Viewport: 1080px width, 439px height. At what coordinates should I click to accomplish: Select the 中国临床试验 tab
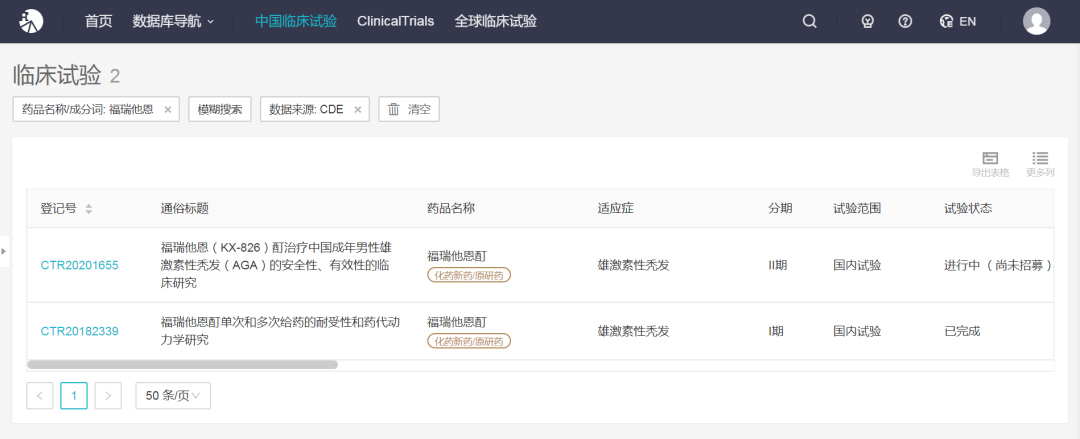[x=295, y=21]
